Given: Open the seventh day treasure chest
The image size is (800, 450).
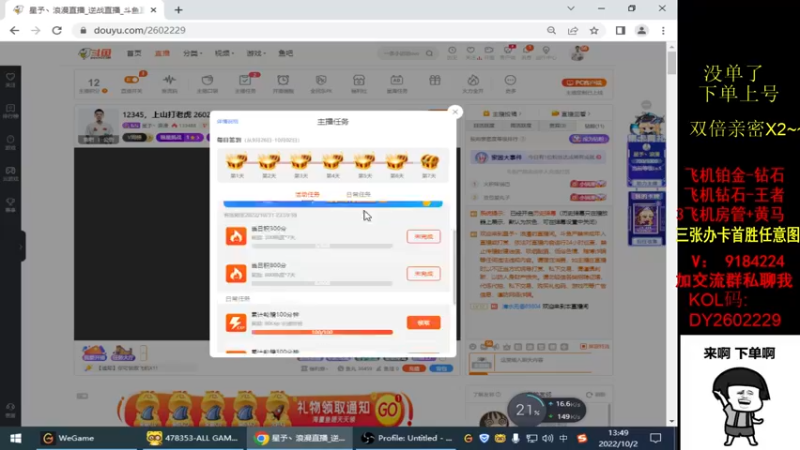Looking at the screenshot, I should point(429,162).
